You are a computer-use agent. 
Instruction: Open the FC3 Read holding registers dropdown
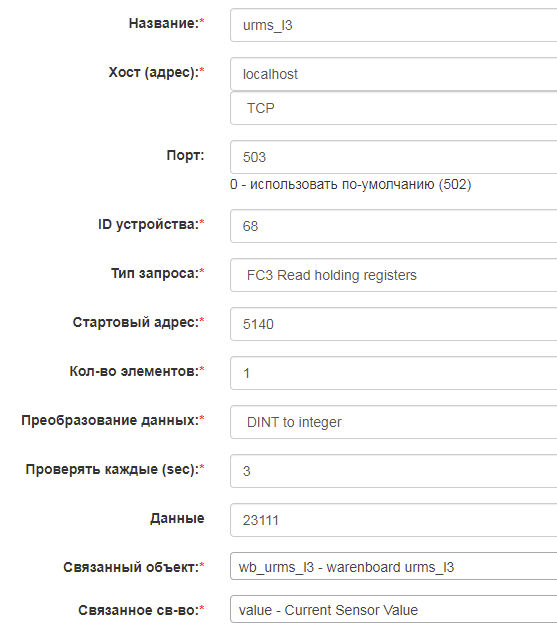pos(393,275)
